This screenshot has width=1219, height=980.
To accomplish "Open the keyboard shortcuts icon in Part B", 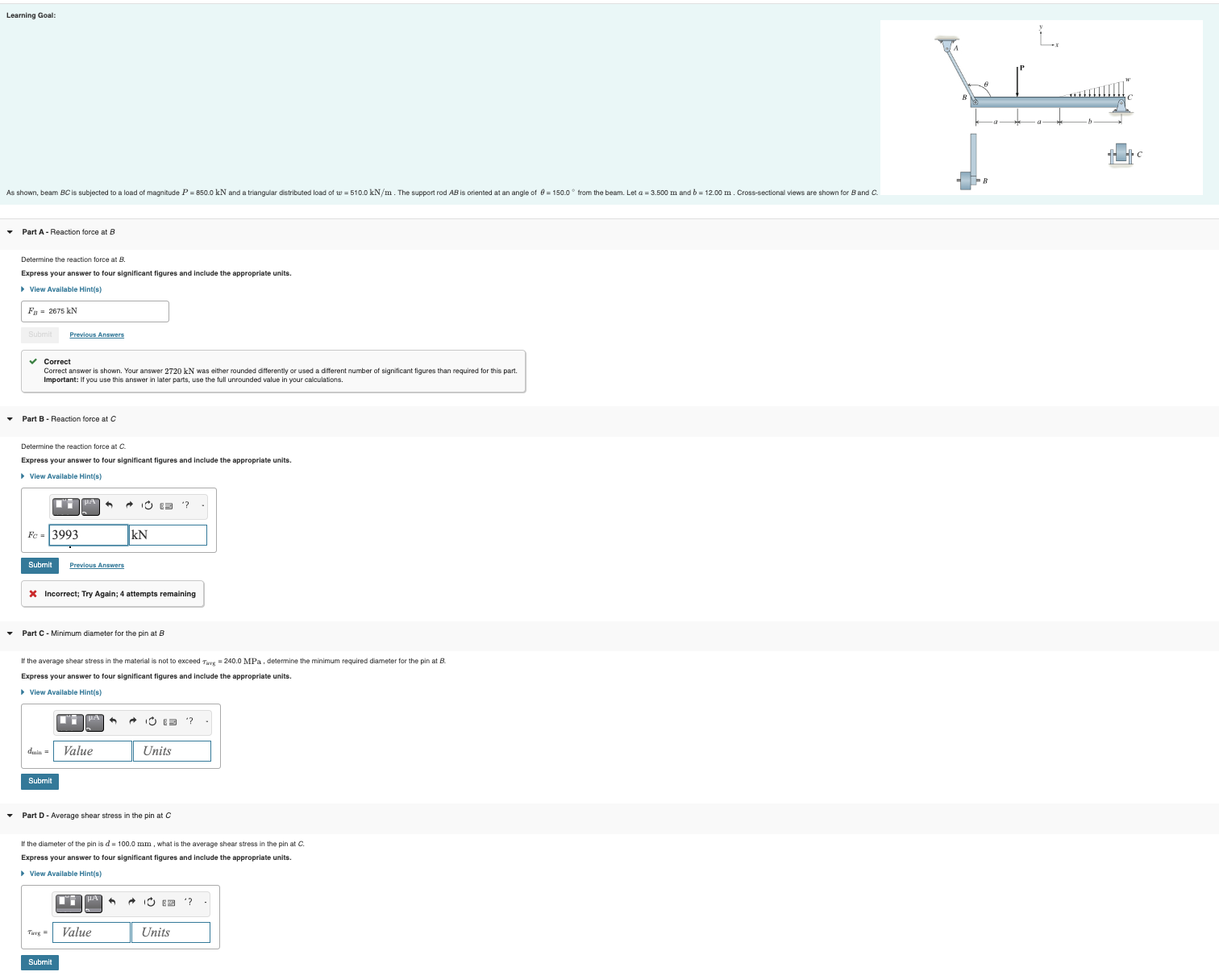I will pos(166,505).
